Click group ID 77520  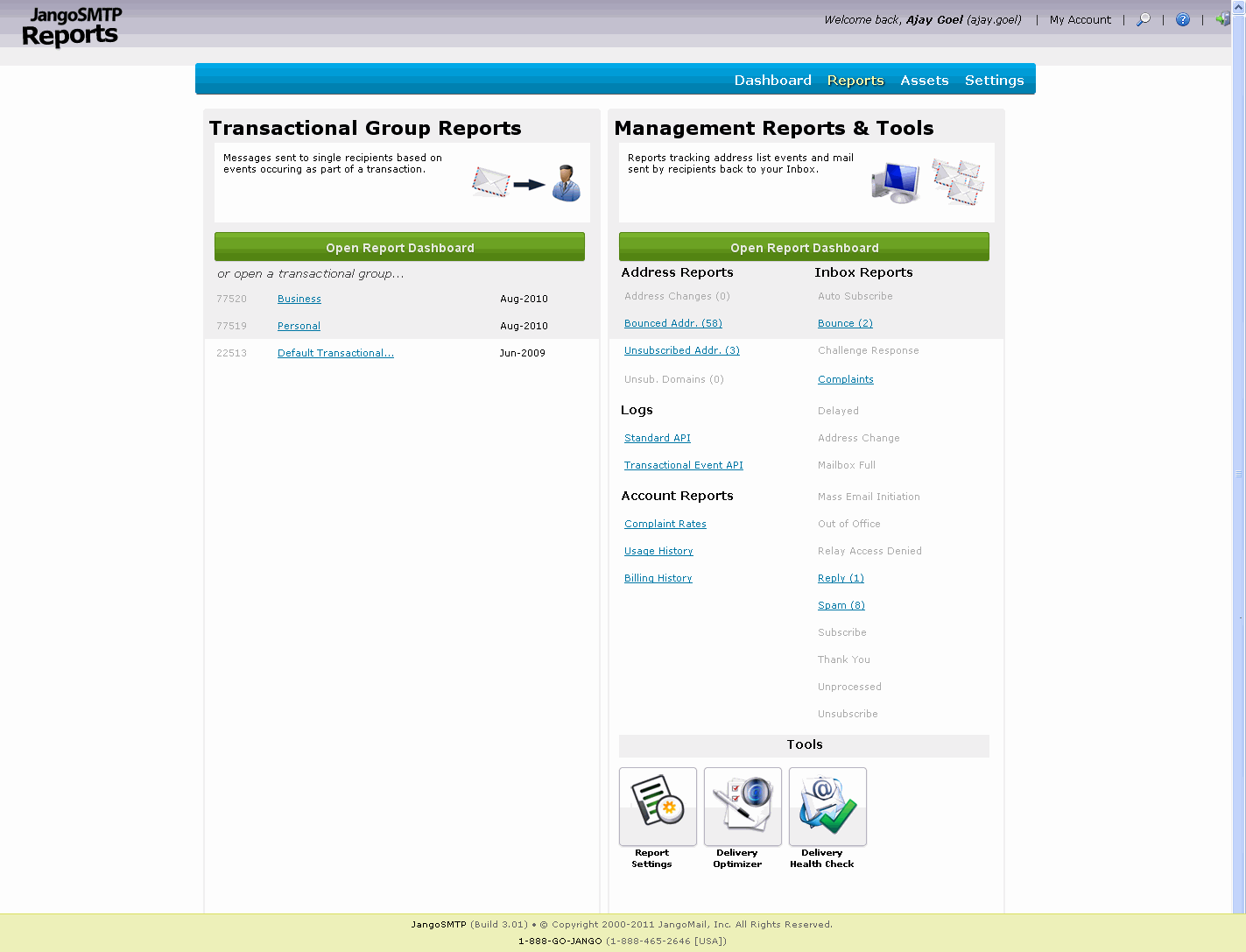point(231,299)
